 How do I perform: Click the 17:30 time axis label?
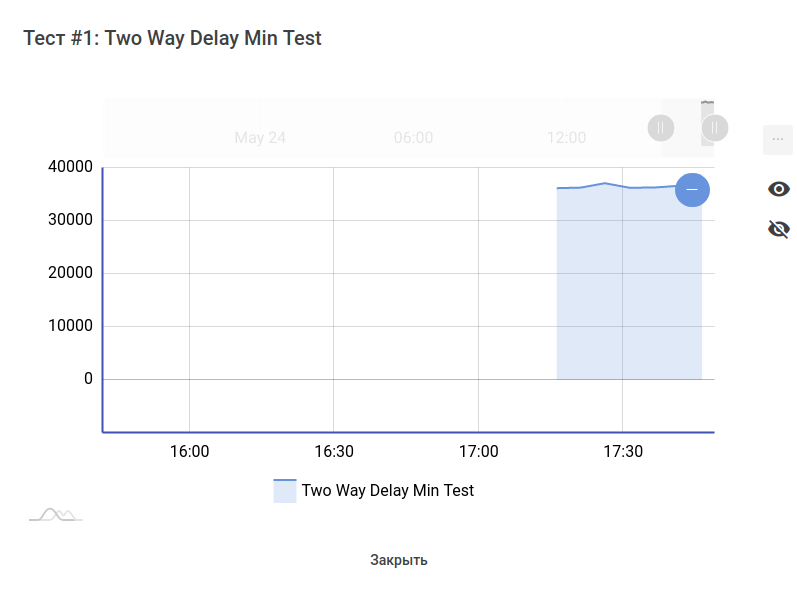pos(623,452)
